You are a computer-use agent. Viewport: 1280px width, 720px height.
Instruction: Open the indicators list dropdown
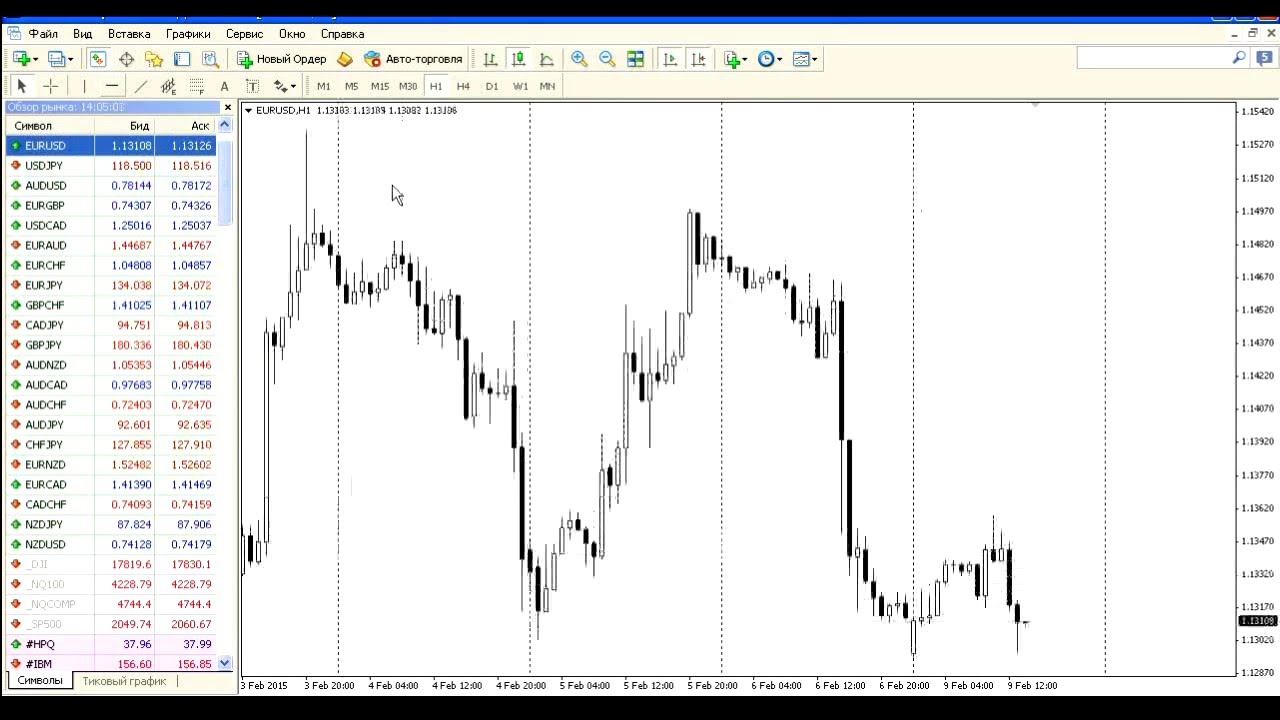tap(735, 59)
